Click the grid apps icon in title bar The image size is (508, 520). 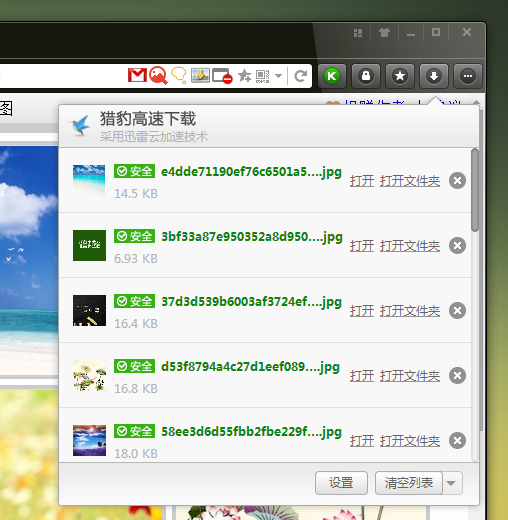358,33
